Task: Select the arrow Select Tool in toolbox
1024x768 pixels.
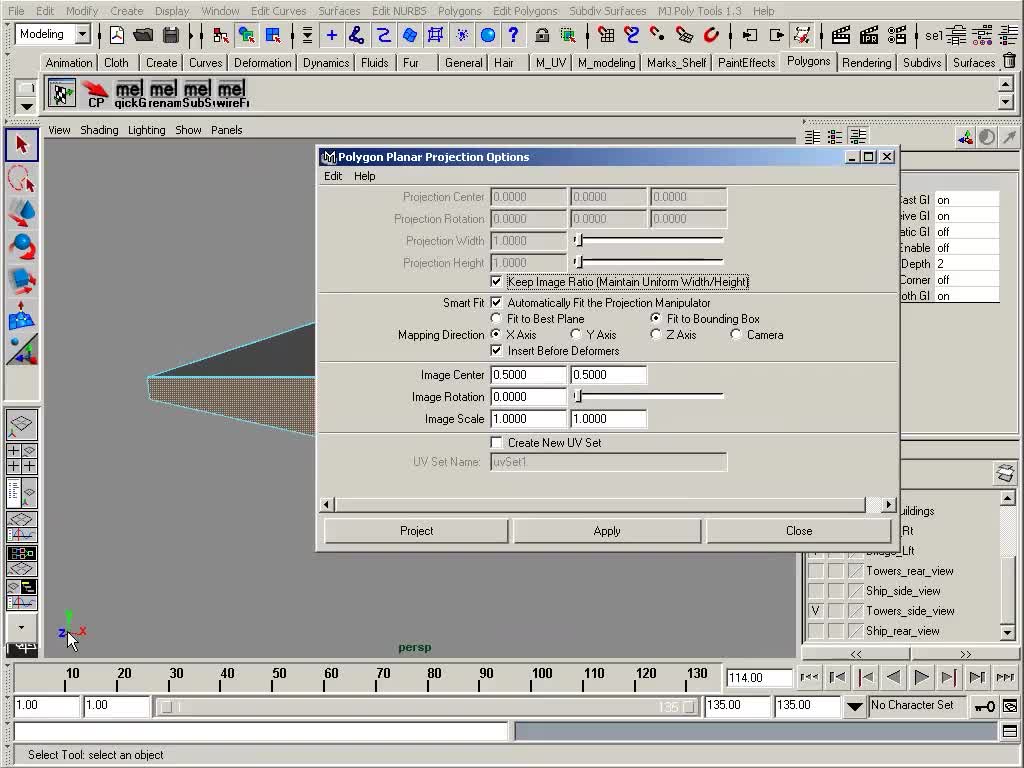Action: pos(22,145)
